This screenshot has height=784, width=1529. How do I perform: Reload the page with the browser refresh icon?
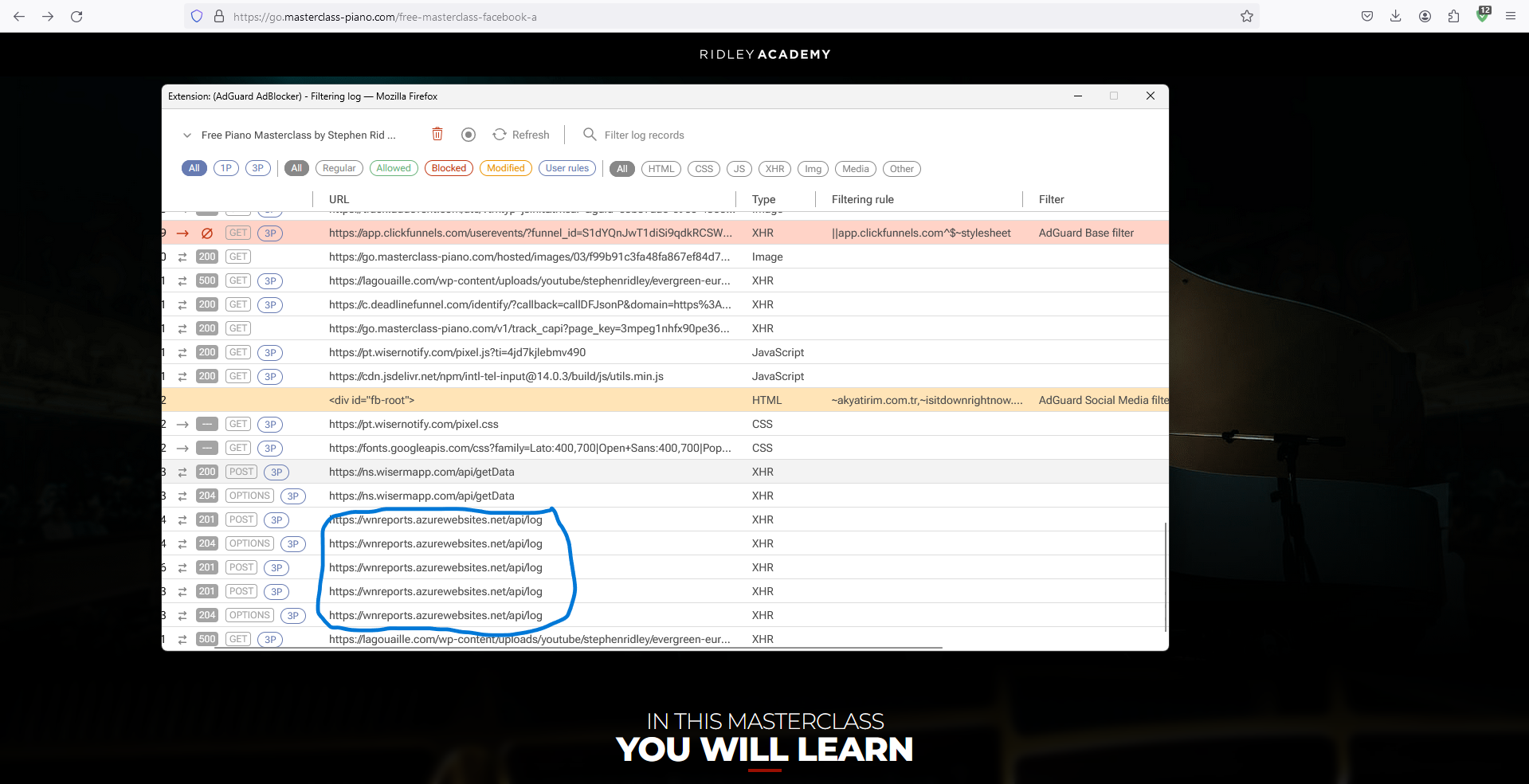(x=76, y=16)
